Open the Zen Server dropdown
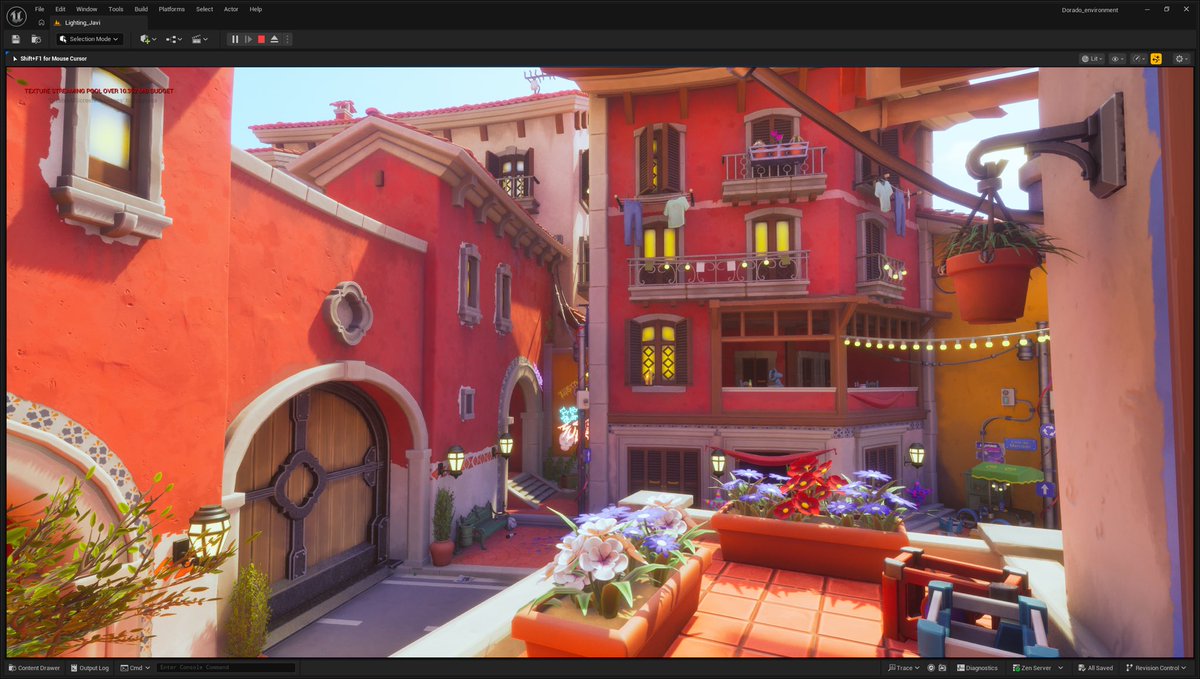Image resolution: width=1200 pixels, height=679 pixels. tap(1038, 667)
